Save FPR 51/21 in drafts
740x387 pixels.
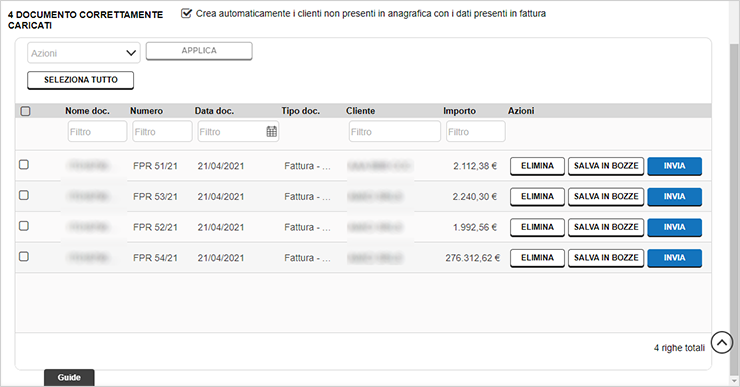click(x=606, y=166)
